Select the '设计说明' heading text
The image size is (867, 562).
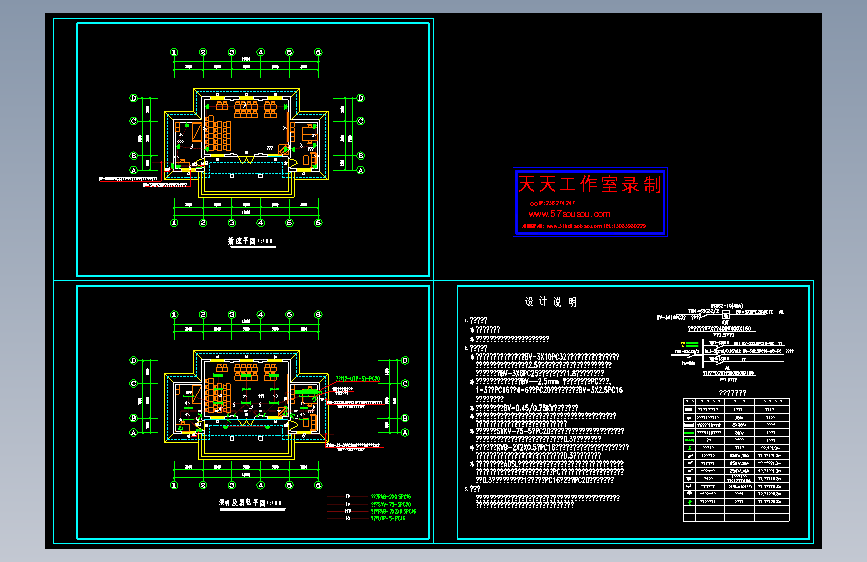(x=550, y=302)
